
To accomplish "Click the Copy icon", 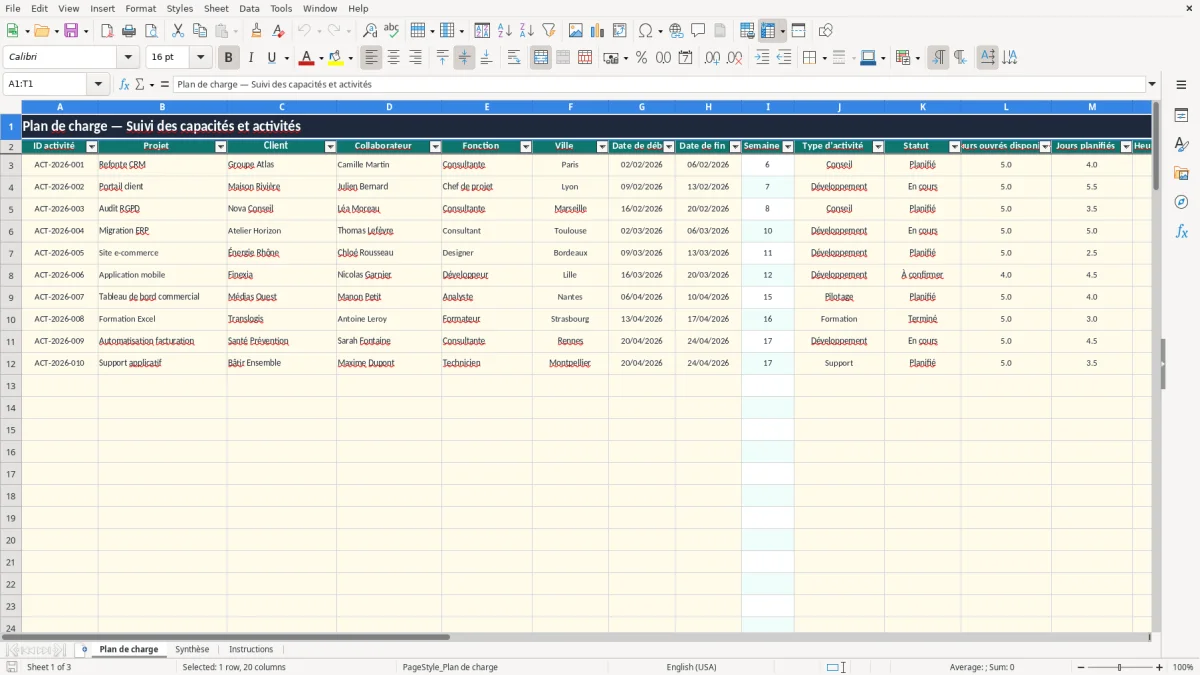I will coord(199,31).
